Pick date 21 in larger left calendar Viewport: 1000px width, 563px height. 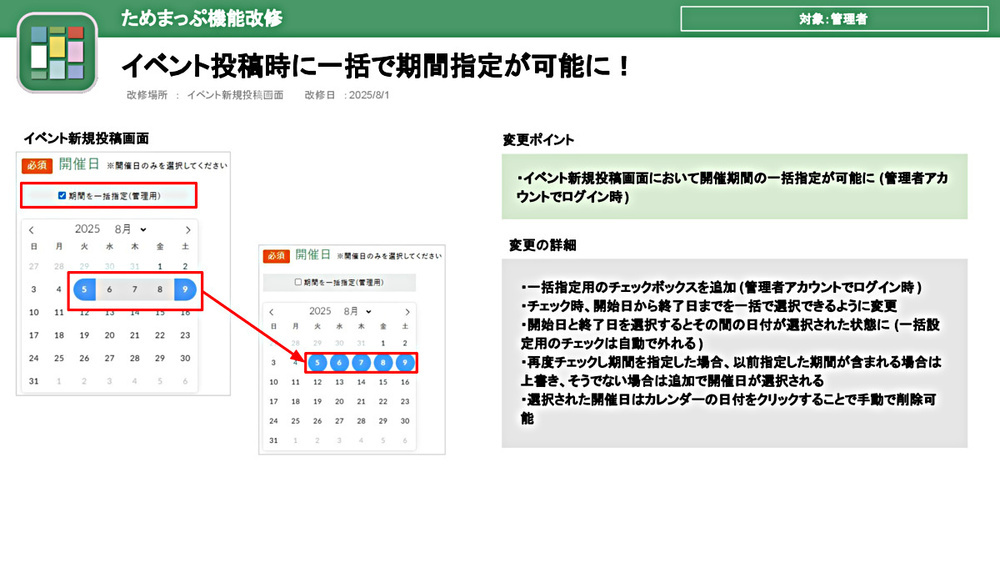coord(135,335)
